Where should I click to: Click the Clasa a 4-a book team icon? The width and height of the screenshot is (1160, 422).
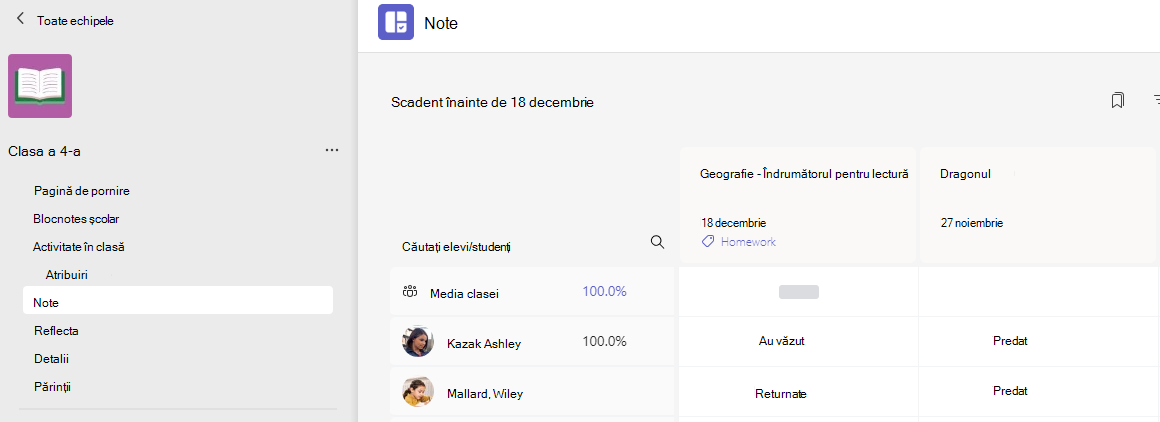coord(40,86)
